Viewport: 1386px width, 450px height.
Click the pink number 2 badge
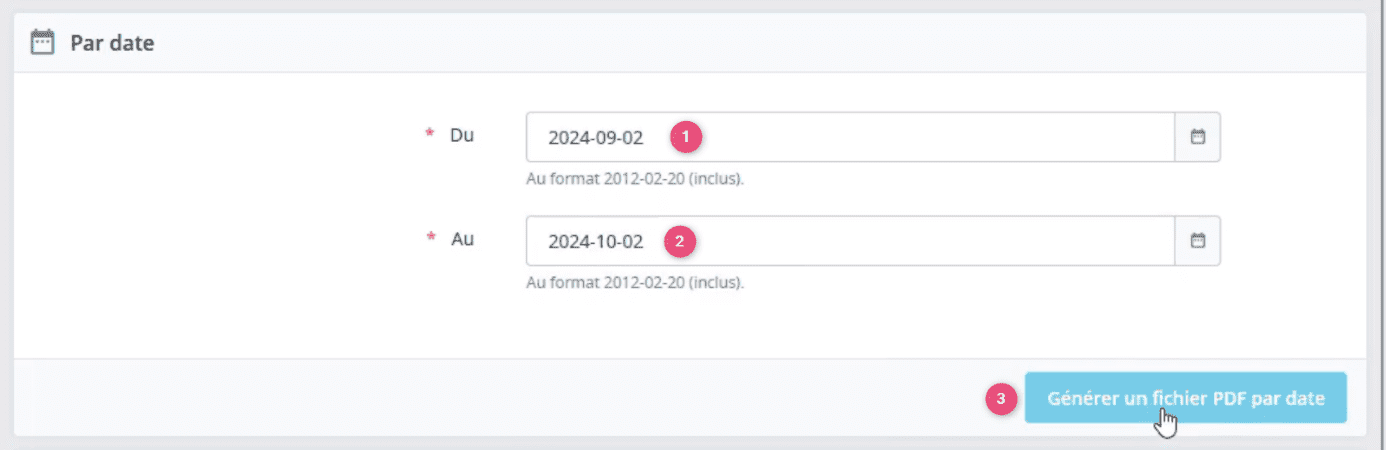tap(680, 241)
